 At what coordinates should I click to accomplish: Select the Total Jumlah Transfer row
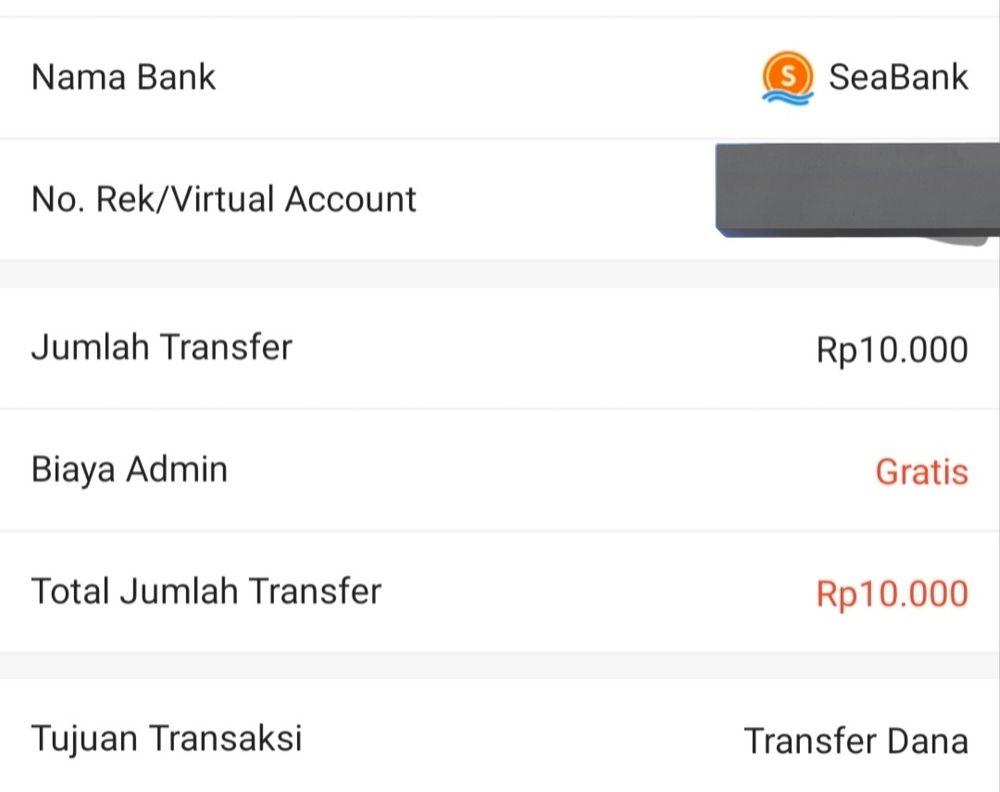500,592
